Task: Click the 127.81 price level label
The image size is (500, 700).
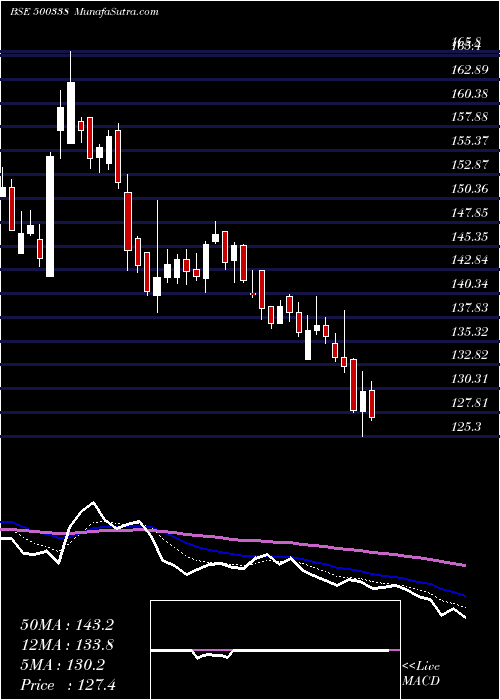Action: click(469, 403)
